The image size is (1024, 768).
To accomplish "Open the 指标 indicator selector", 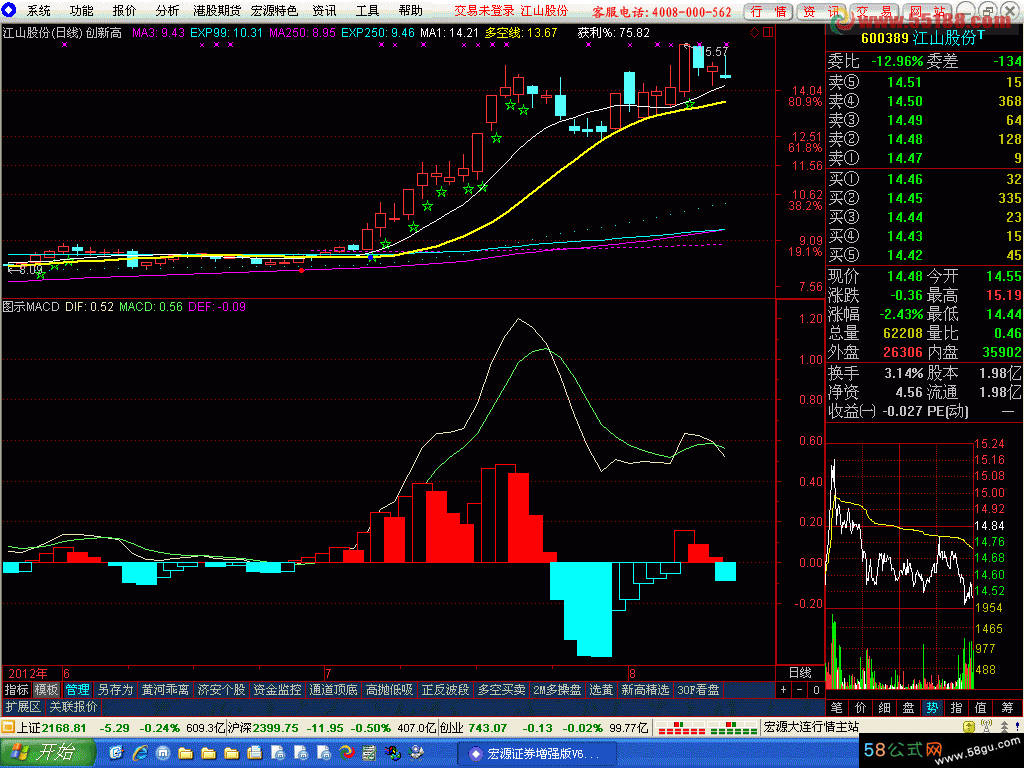I will [x=16, y=690].
